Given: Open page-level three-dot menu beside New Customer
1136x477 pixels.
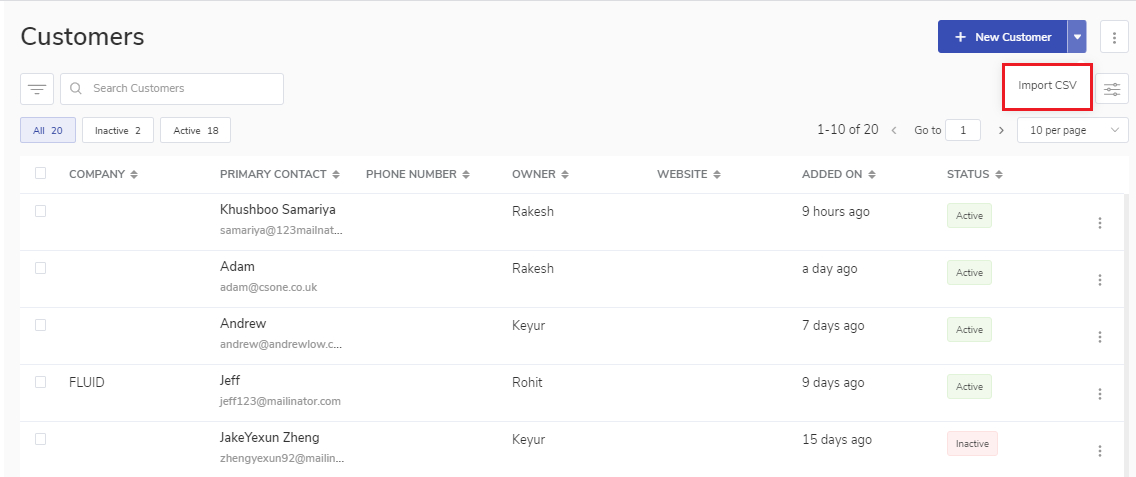Looking at the screenshot, I should [x=1114, y=37].
